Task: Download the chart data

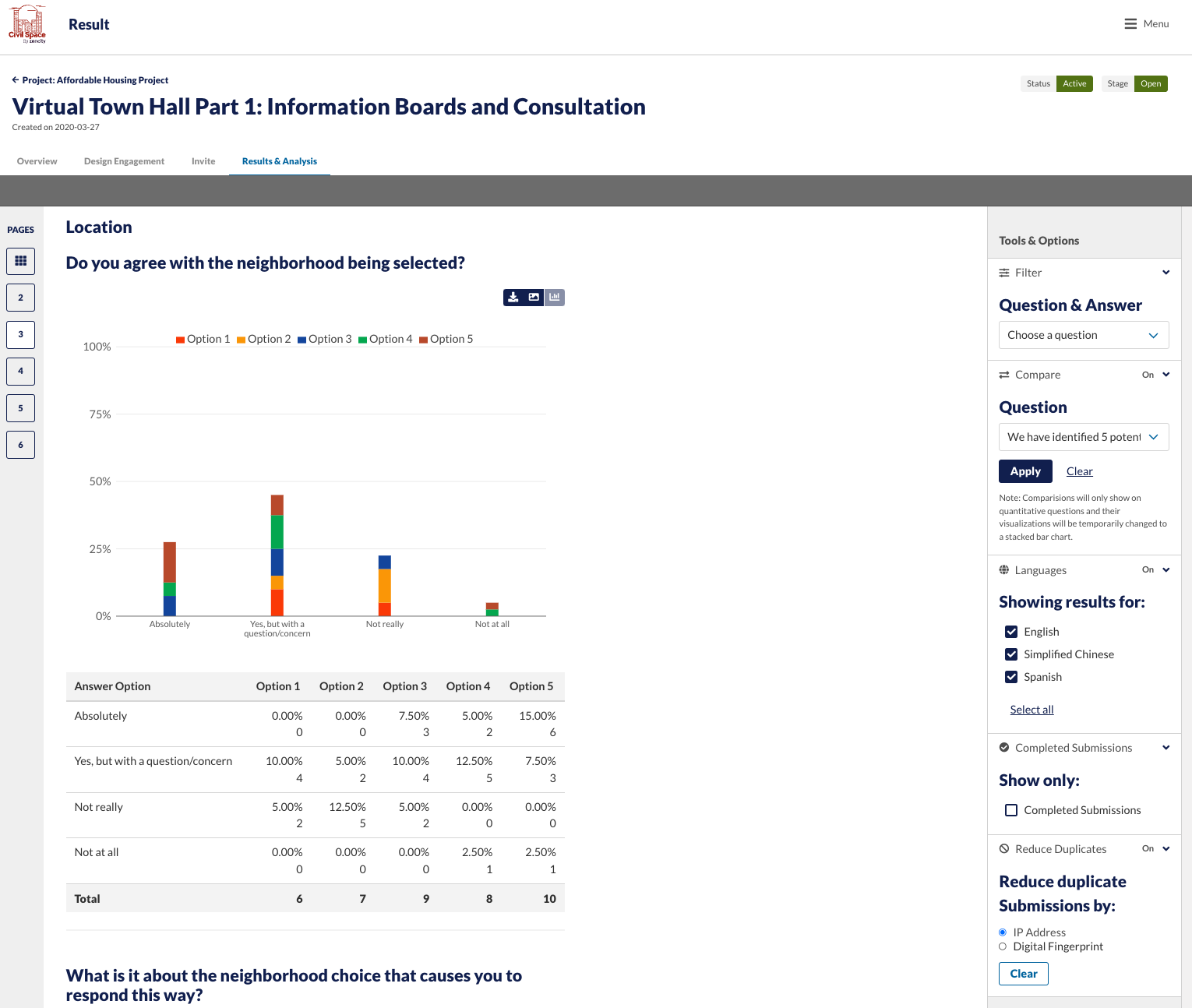Action: [x=513, y=298]
